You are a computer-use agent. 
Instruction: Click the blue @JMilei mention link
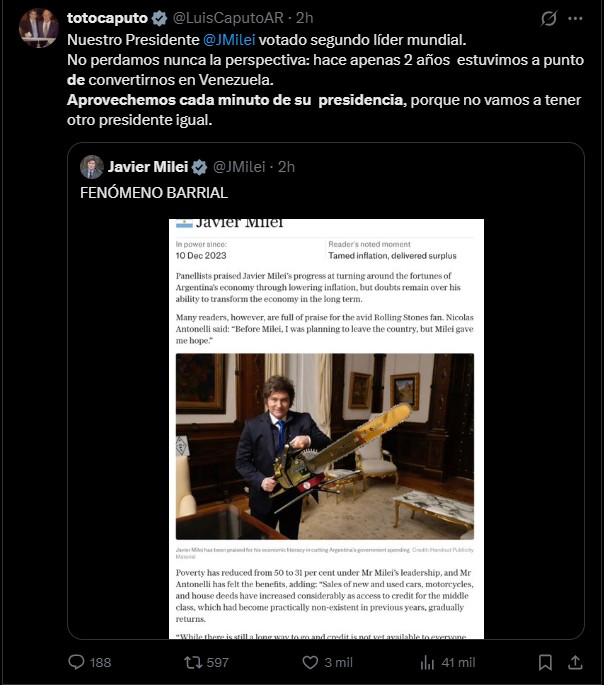pyautogui.click(x=229, y=40)
